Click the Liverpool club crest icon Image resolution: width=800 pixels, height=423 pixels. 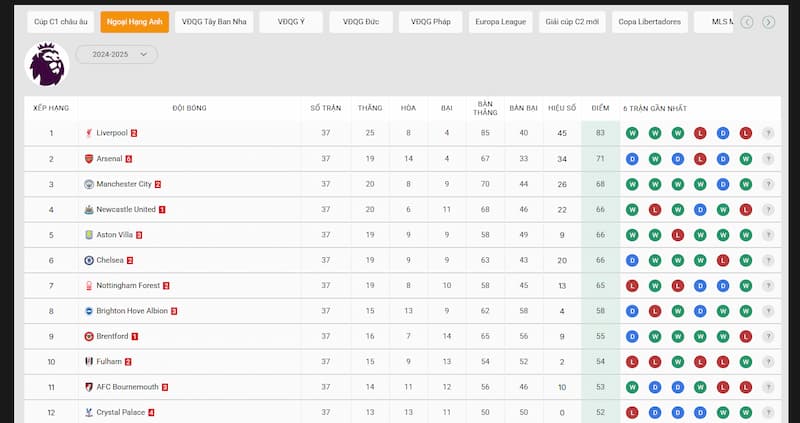point(89,133)
